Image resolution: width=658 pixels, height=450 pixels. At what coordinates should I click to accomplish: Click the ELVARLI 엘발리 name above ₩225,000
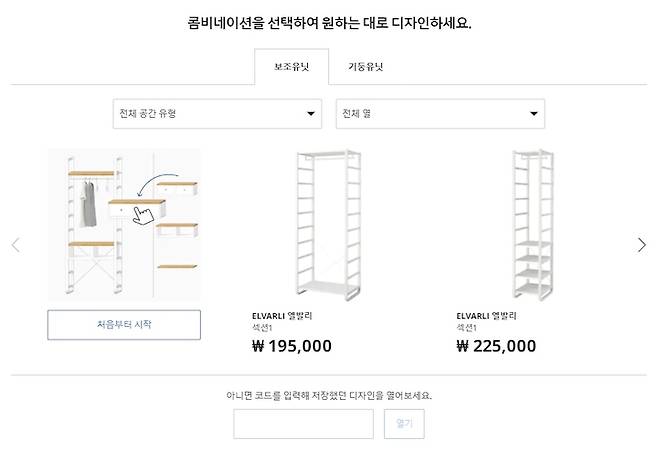point(486,315)
